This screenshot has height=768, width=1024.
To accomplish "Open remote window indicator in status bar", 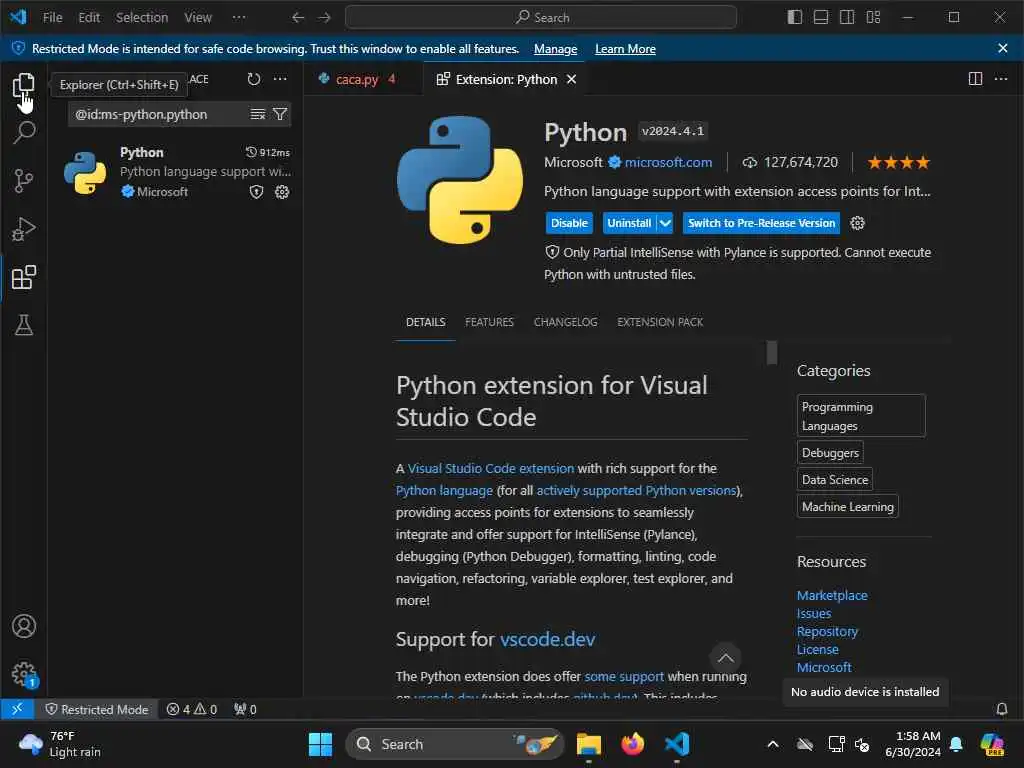I will (x=18, y=709).
